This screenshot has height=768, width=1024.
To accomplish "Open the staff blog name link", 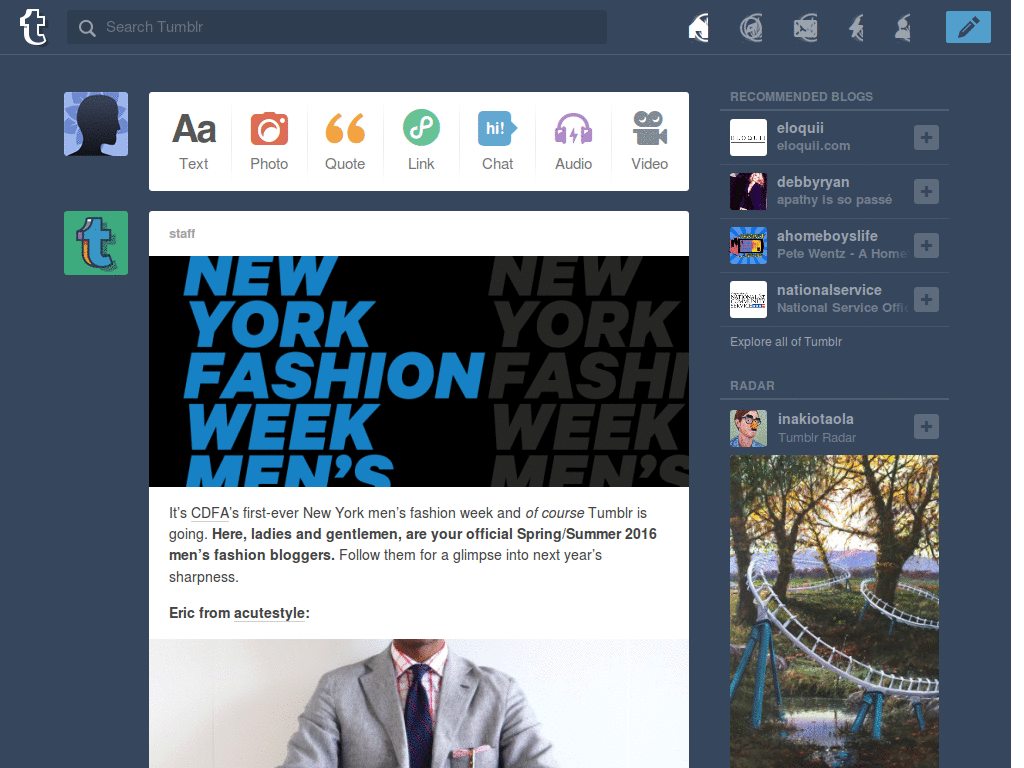I will [182, 234].
